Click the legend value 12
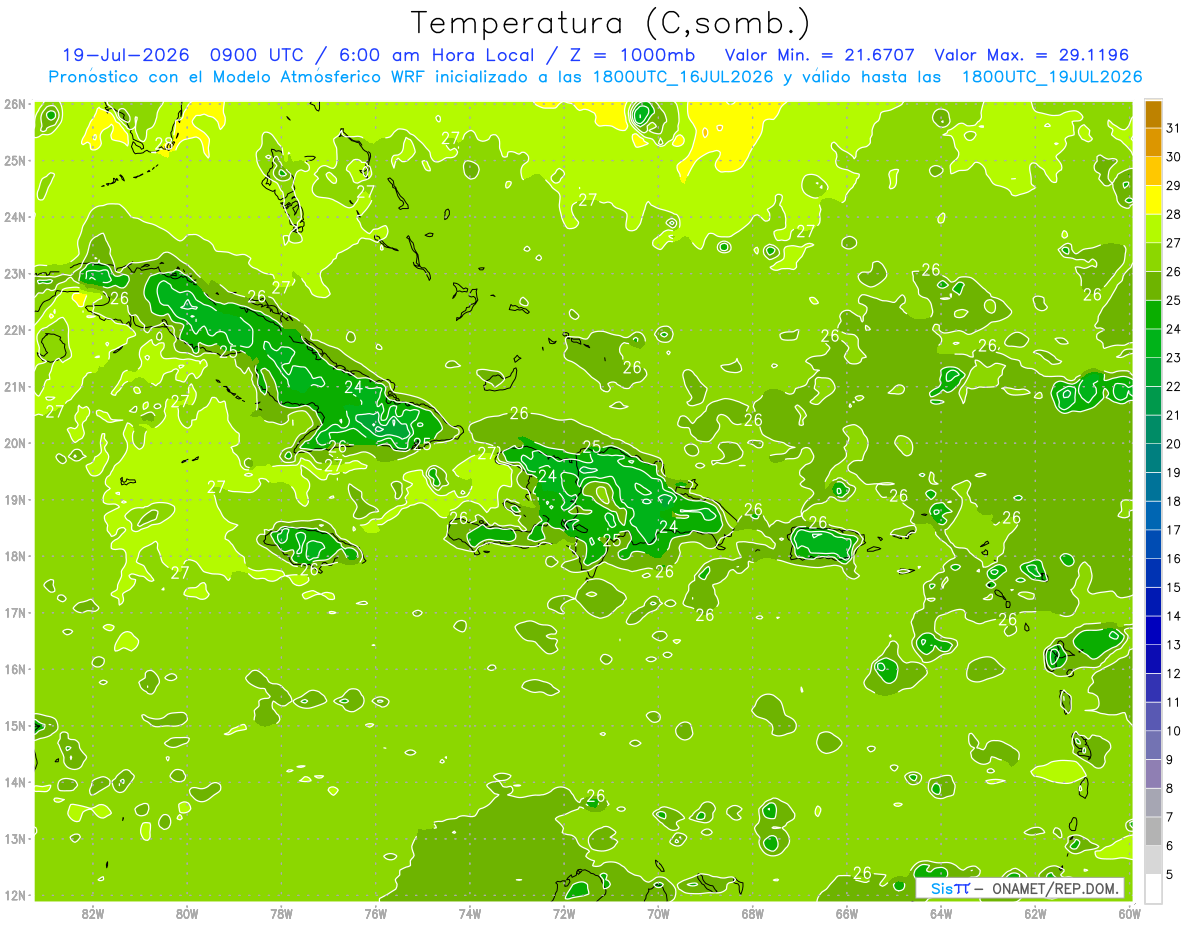This screenshot has width=1200, height=927. pyautogui.click(x=1174, y=673)
